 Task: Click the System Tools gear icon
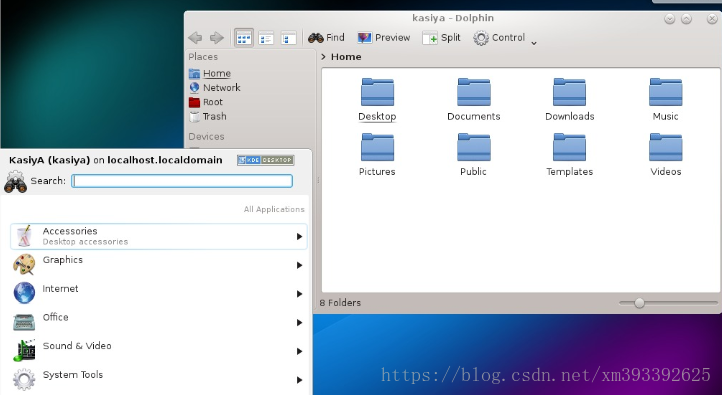pyautogui.click(x=24, y=380)
